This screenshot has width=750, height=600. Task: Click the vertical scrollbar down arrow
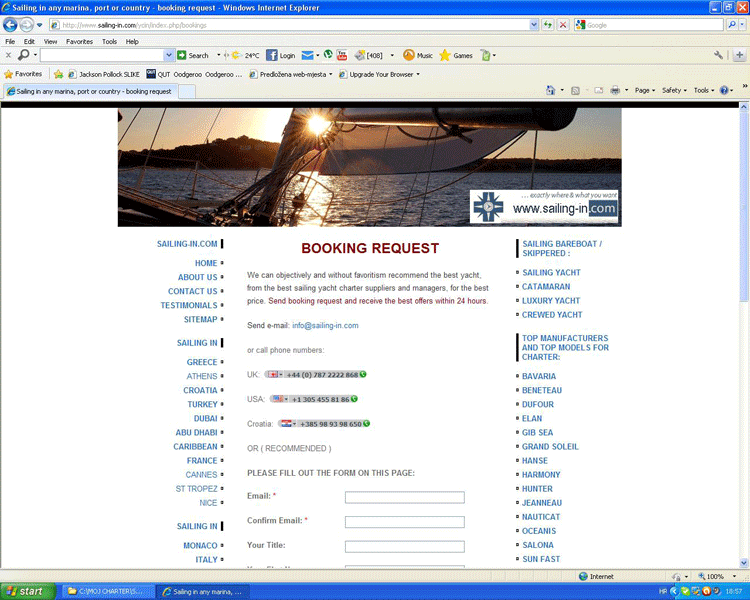[744, 563]
